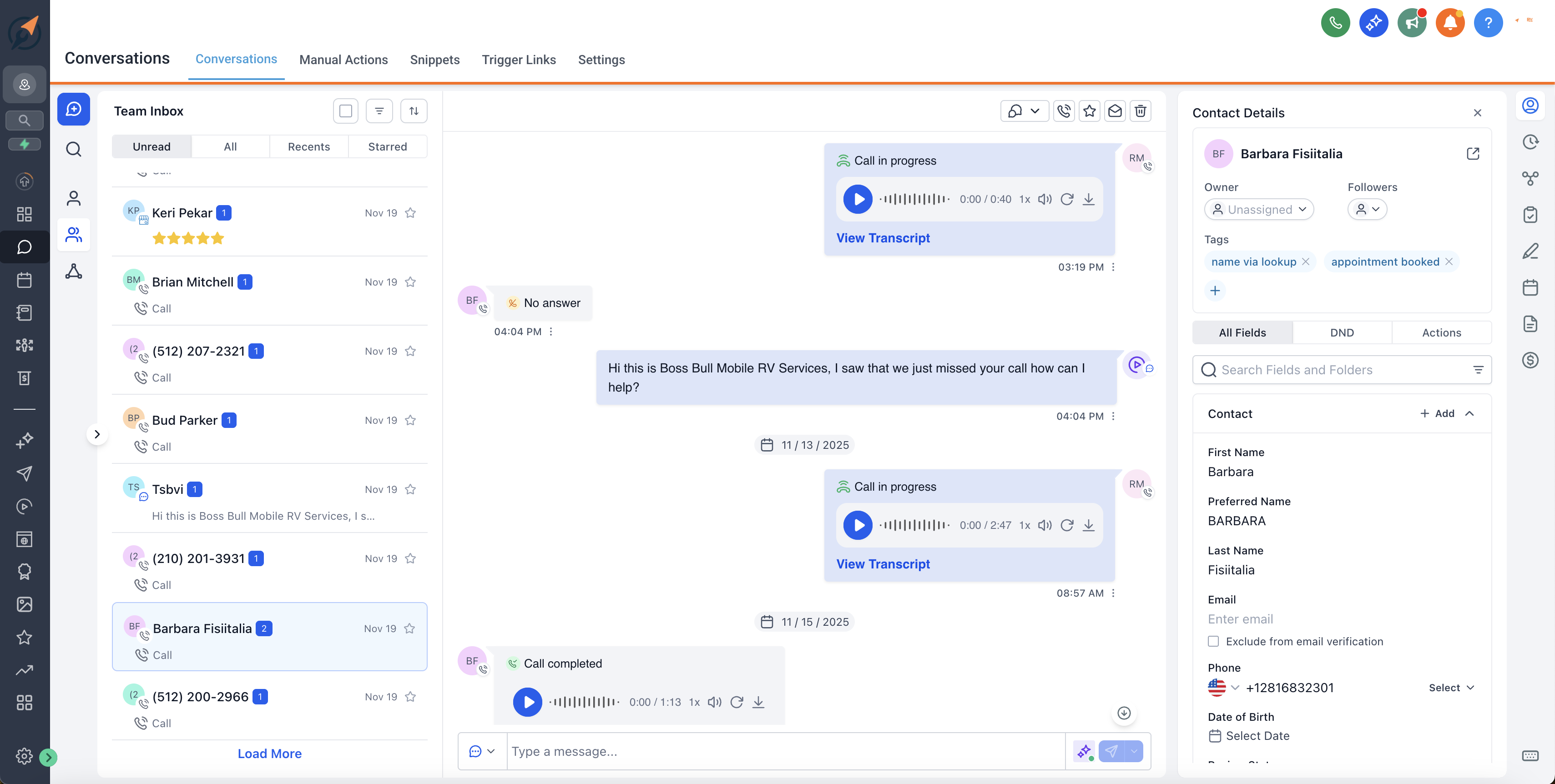Viewport: 1555px width, 784px height.
Task: Compose an email via the envelope icon
Action: pos(1115,111)
